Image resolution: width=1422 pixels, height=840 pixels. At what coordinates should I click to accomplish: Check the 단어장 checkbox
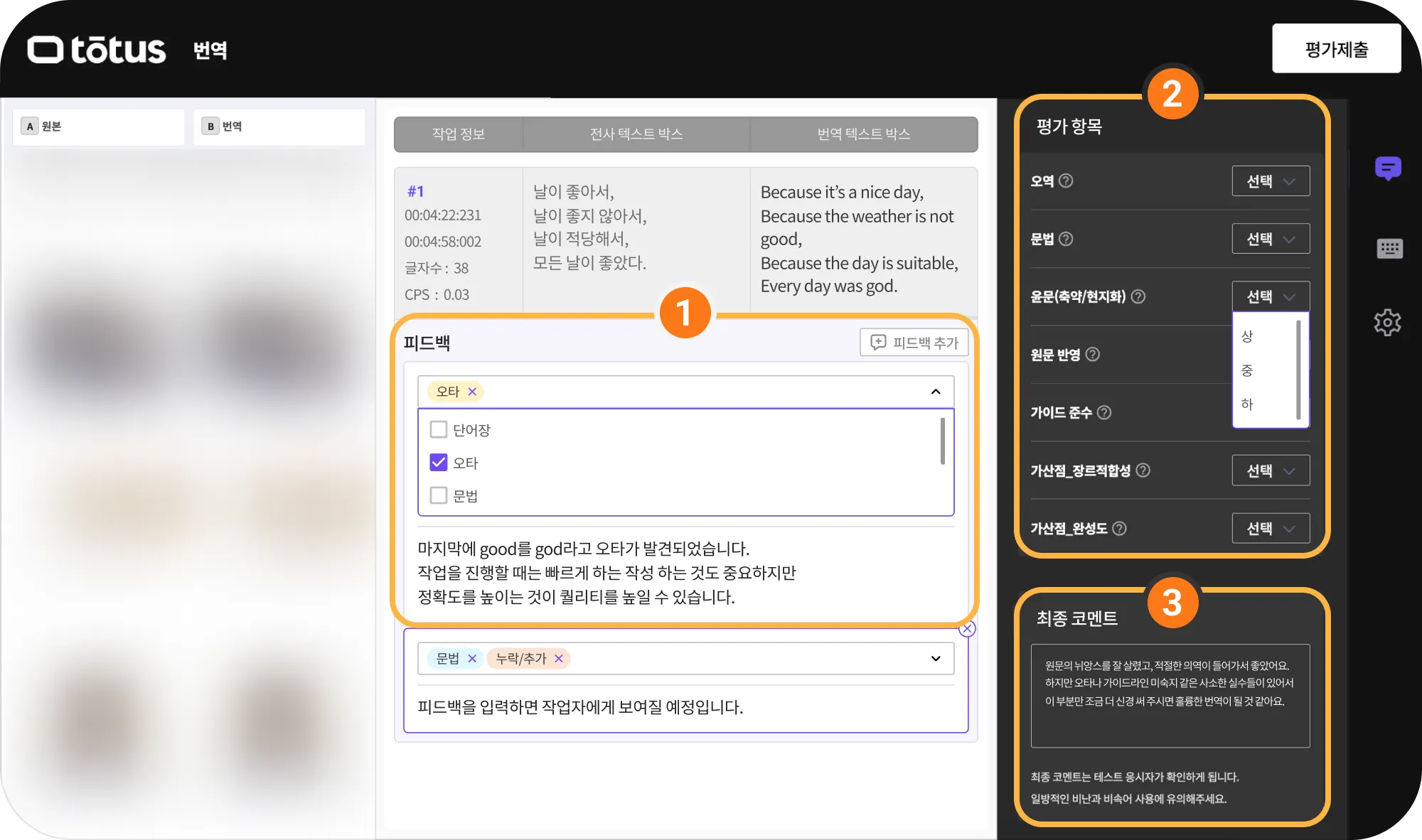pos(439,430)
